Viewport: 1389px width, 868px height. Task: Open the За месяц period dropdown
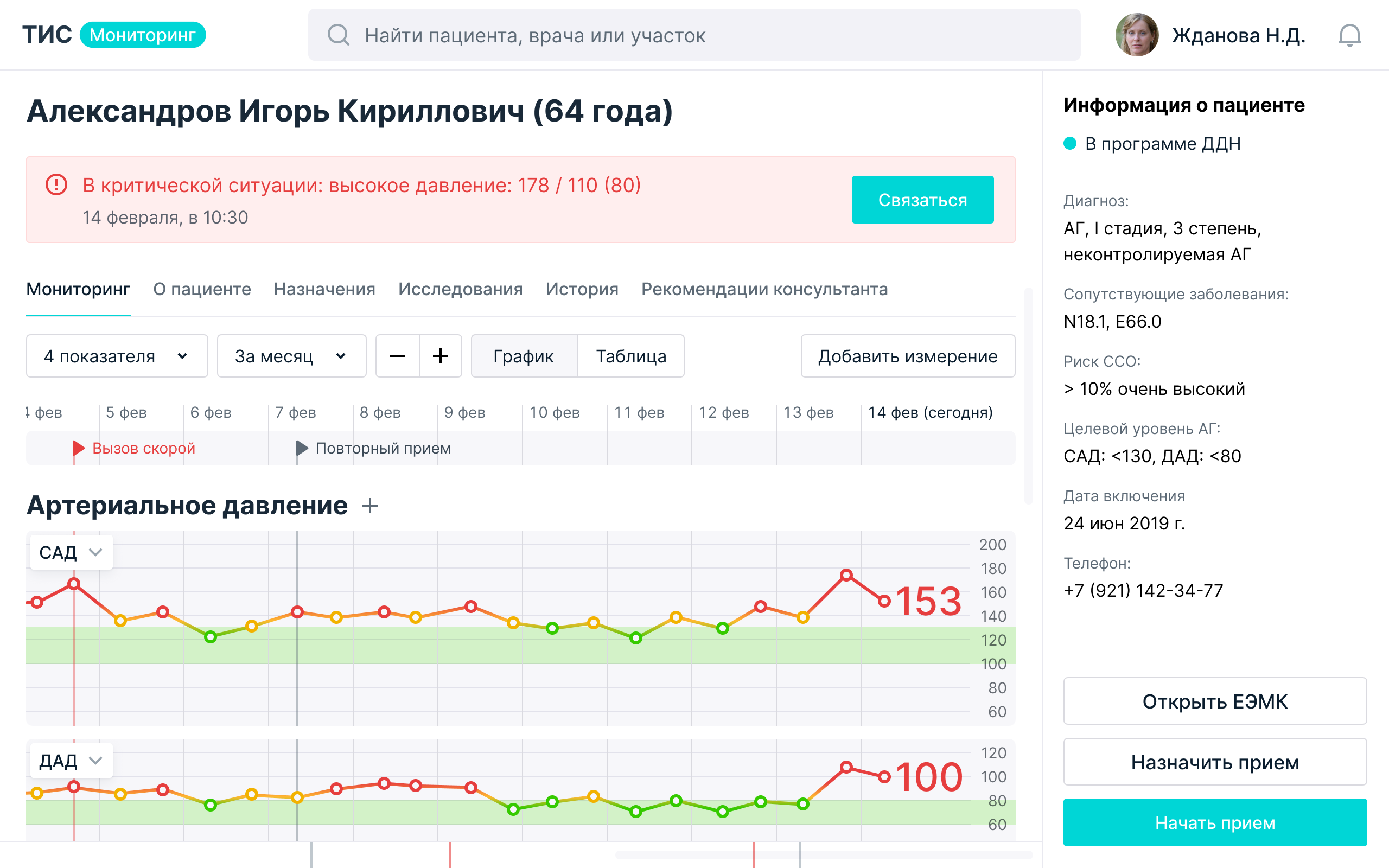point(291,356)
